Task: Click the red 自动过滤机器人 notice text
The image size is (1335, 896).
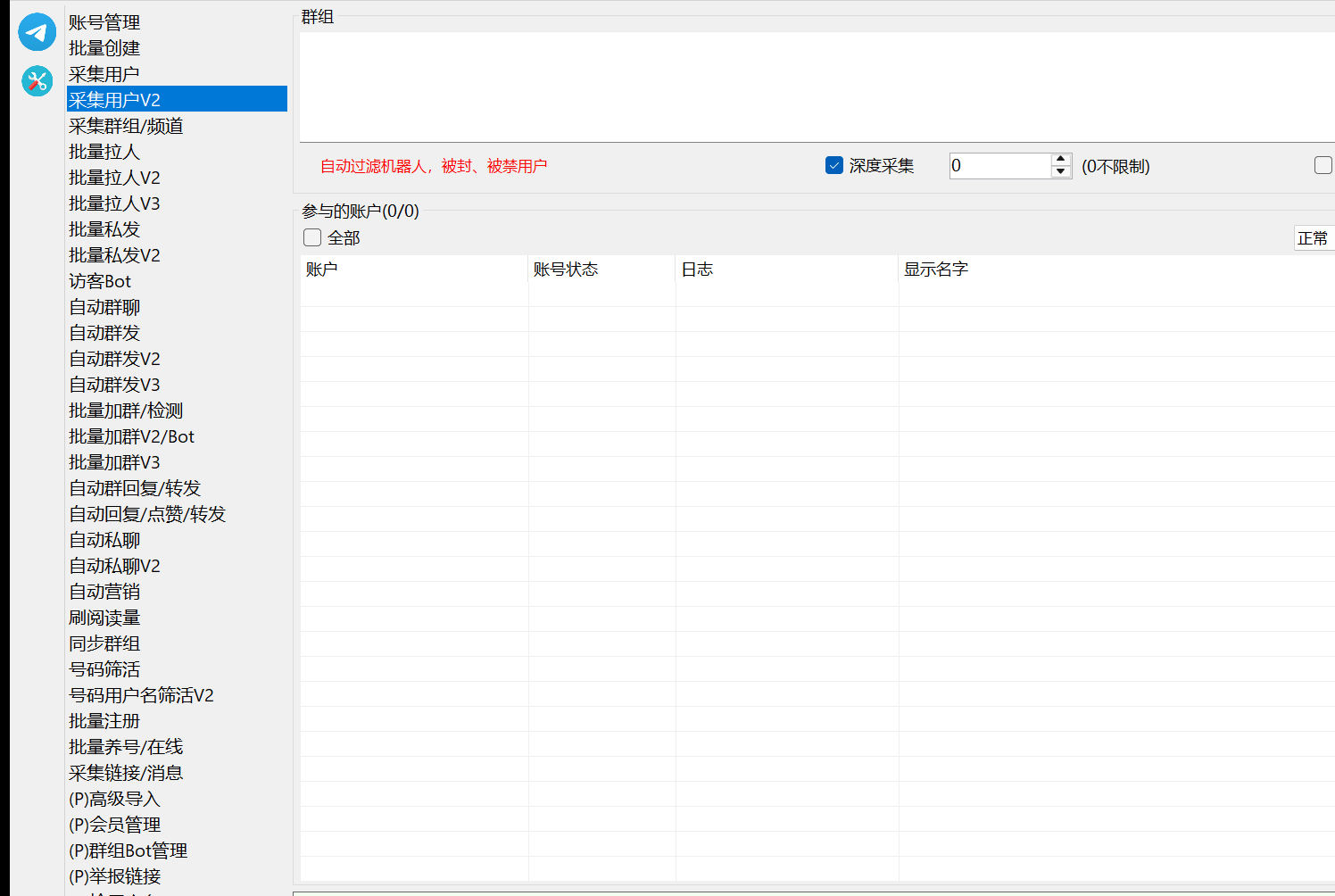Action: coord(434,166)
